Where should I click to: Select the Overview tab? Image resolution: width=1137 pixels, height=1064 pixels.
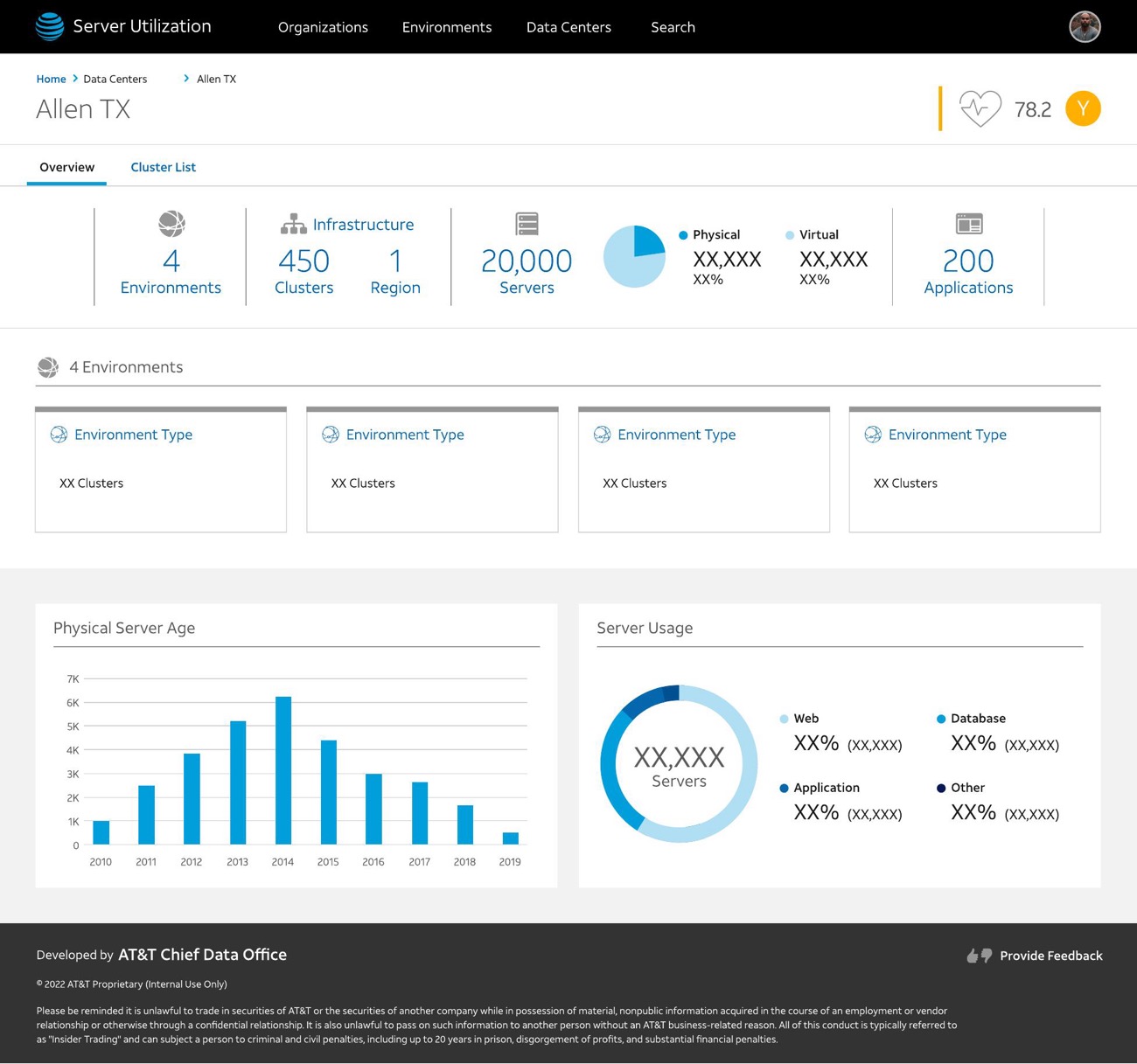click(67, 167)
